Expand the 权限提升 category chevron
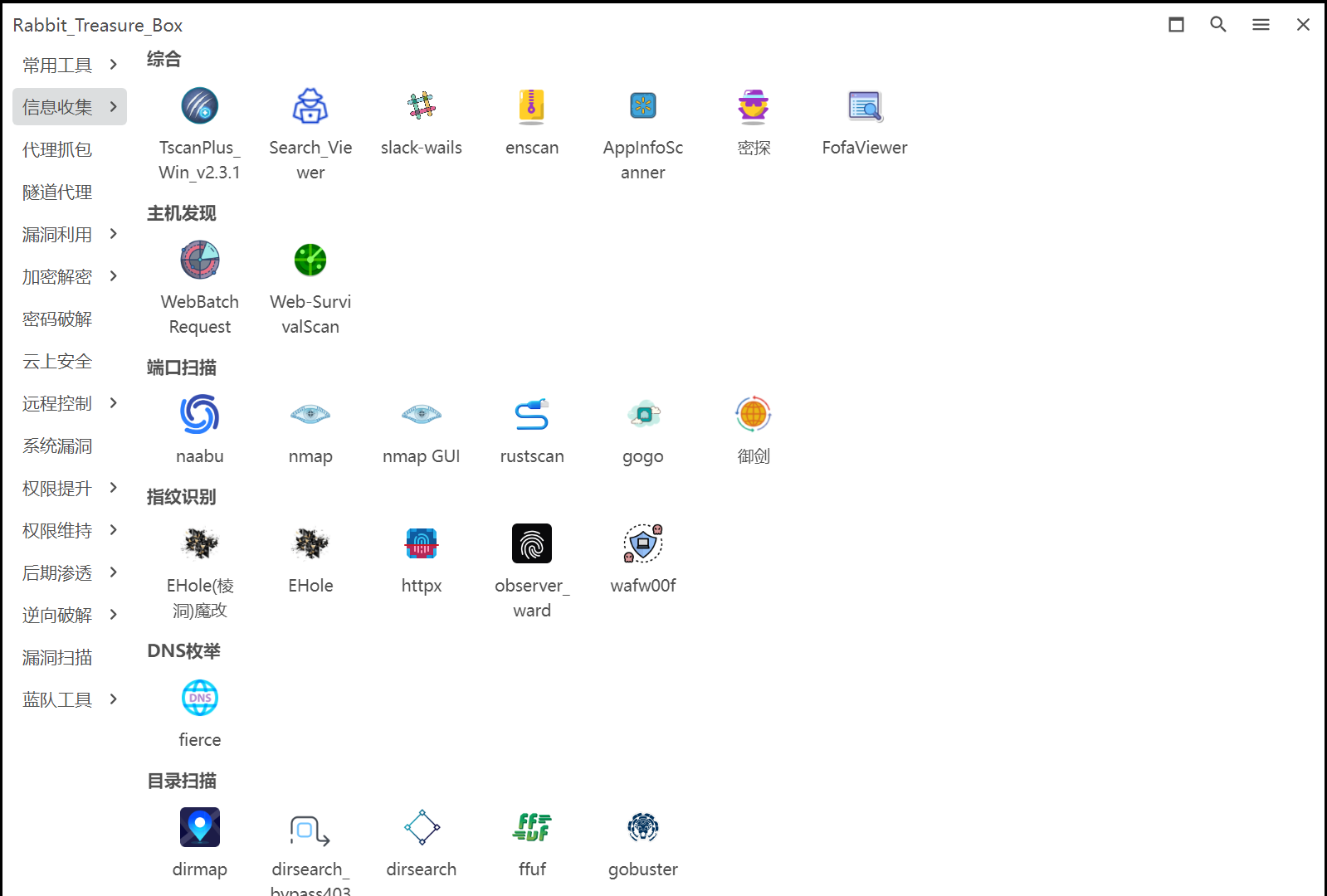The width and height of the screenshot is (1327, 896). click(x=114, y=488)
